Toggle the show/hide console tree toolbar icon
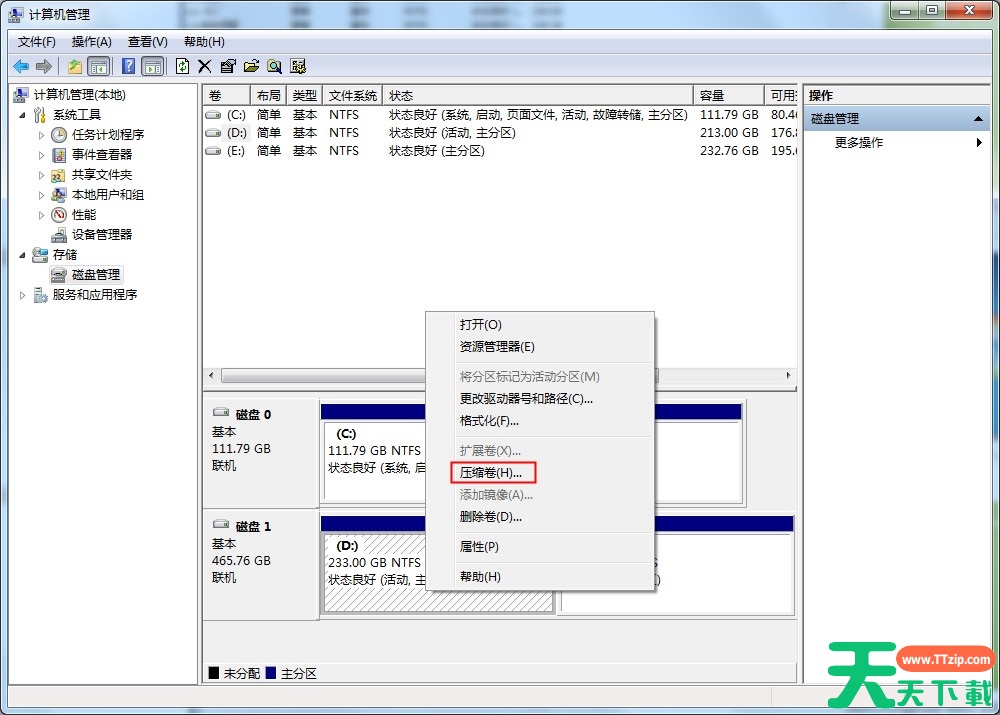Screen dimensions: 1000x715 (98, 66)
